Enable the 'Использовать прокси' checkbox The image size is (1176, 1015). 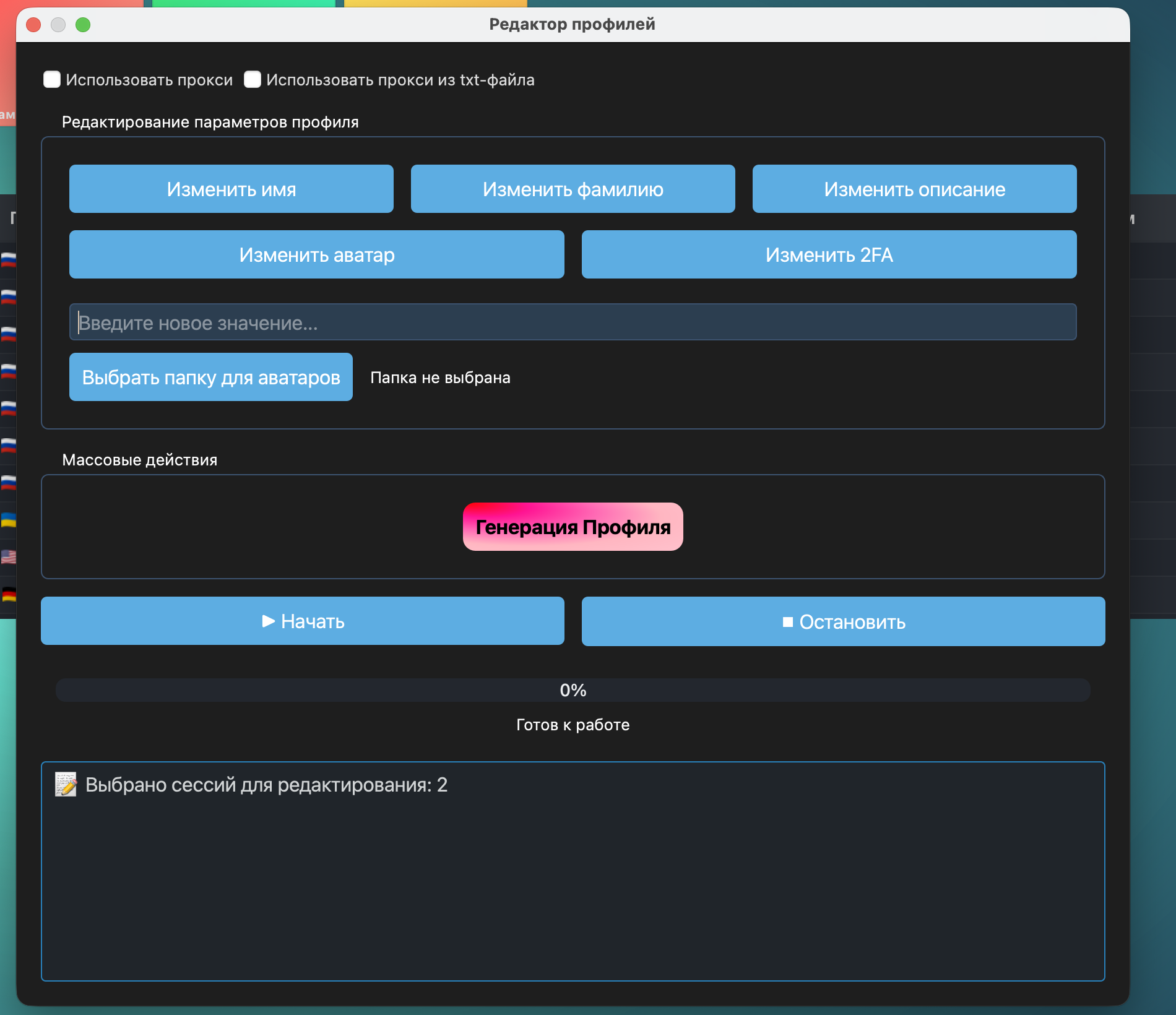52,80
